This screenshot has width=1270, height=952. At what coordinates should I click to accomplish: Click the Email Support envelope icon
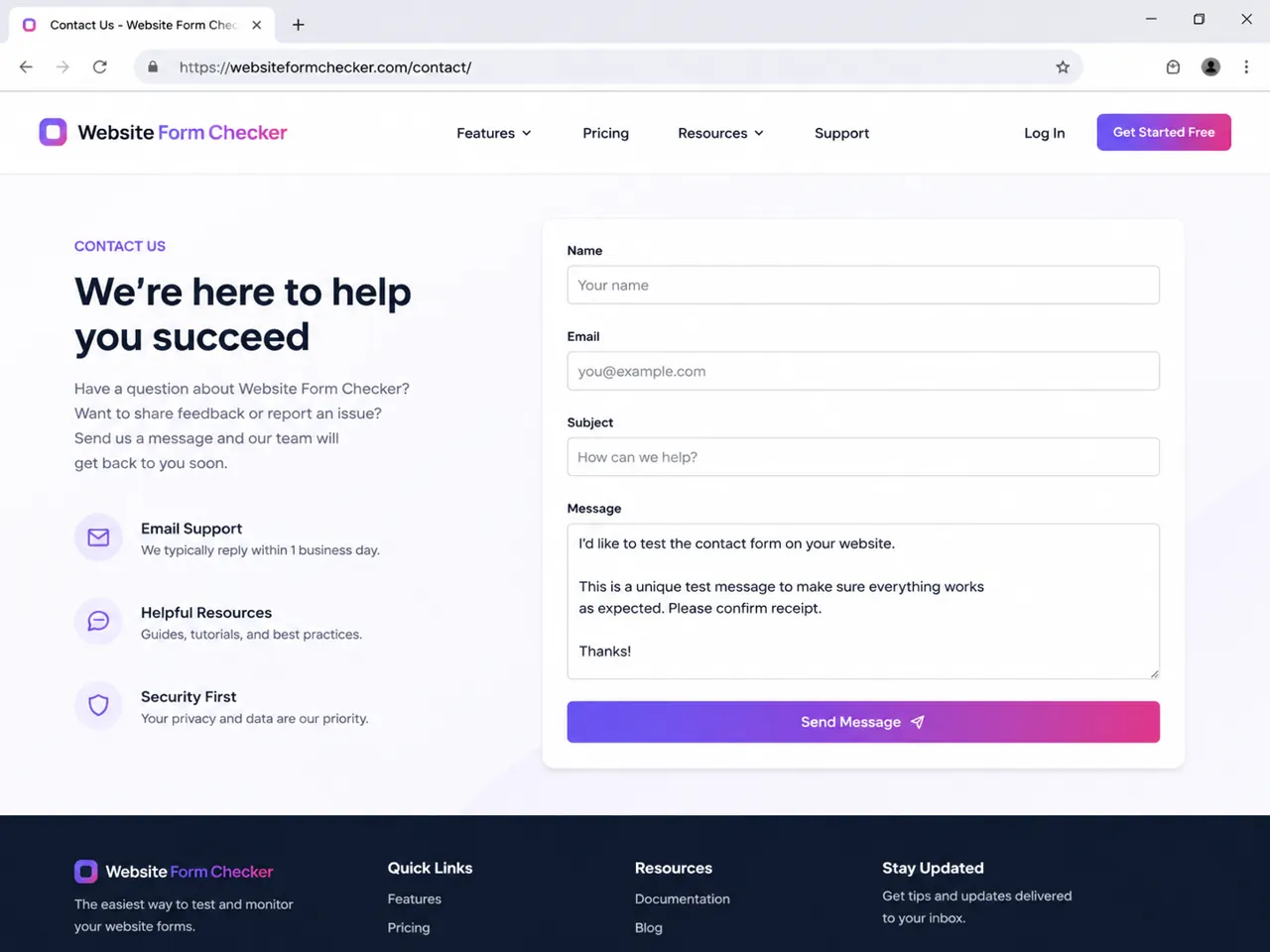(x=98, y=537)
